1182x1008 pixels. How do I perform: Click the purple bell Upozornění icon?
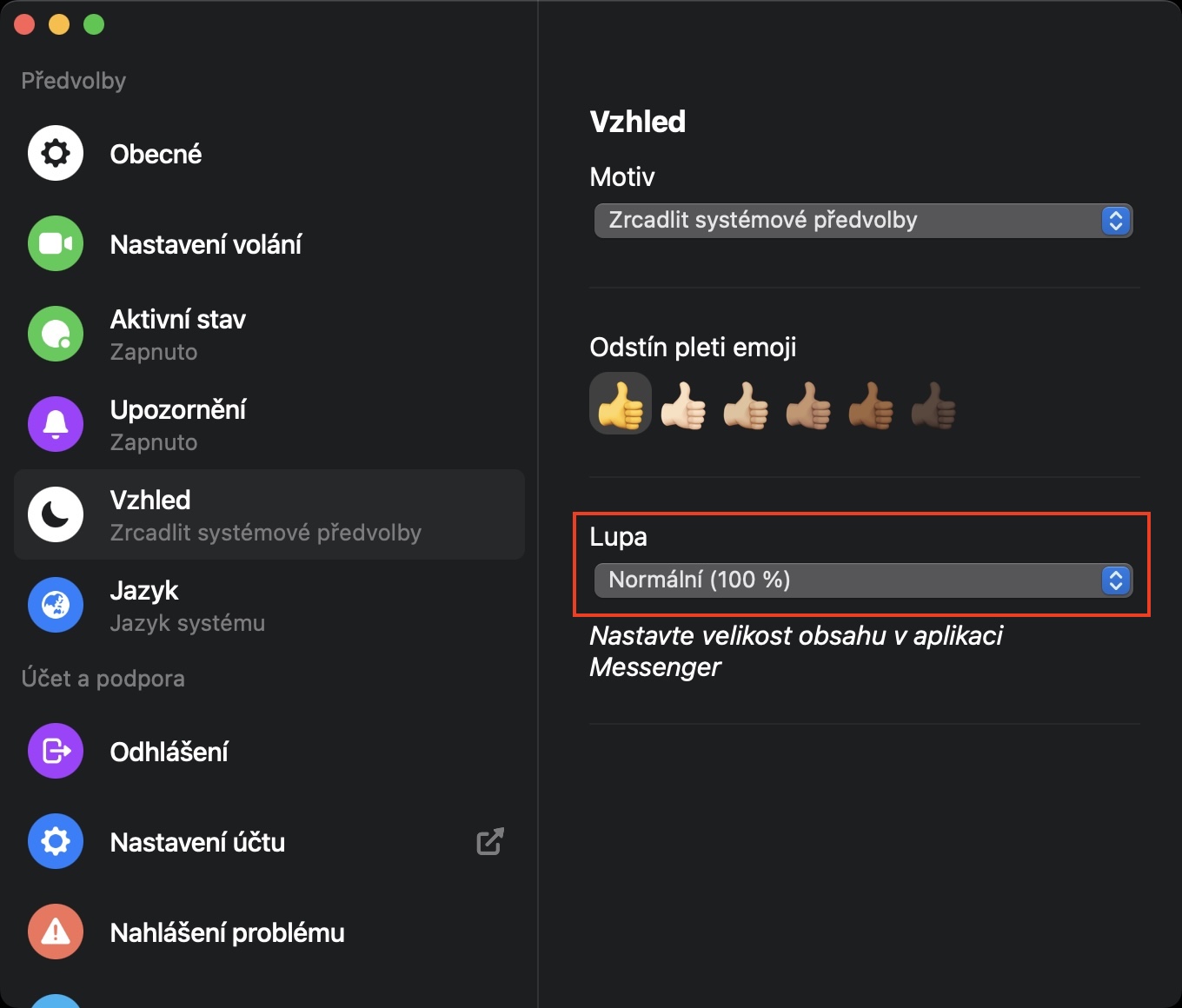pyautogui.click(x=56, y=425)
